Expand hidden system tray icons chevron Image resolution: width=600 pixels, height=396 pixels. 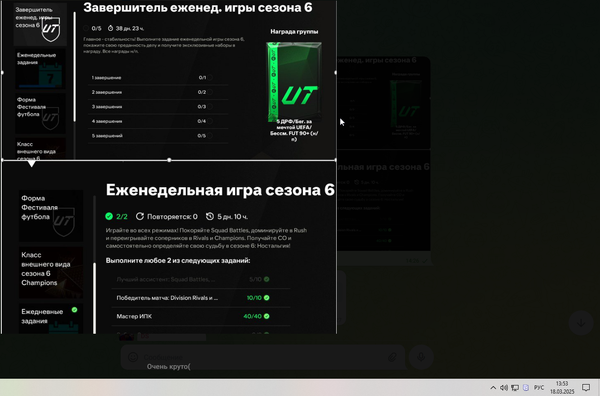[x=493, y=388]
